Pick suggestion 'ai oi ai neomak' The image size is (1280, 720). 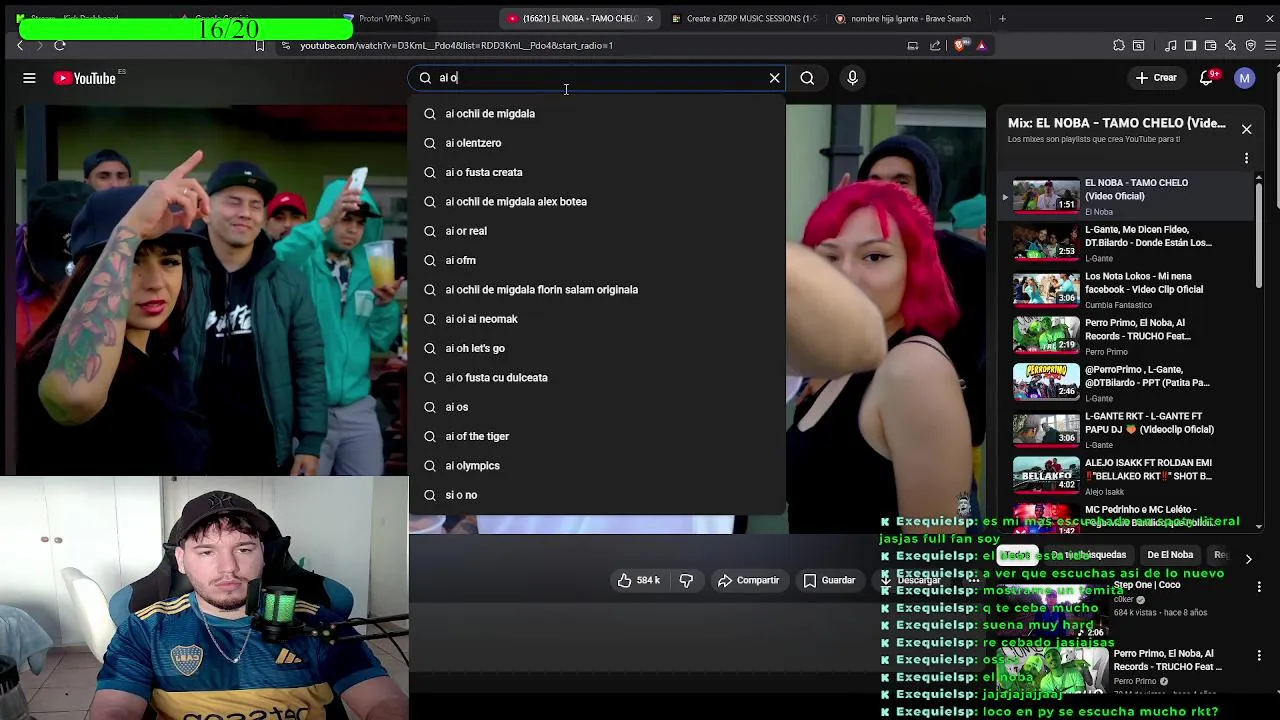(596, 319)
